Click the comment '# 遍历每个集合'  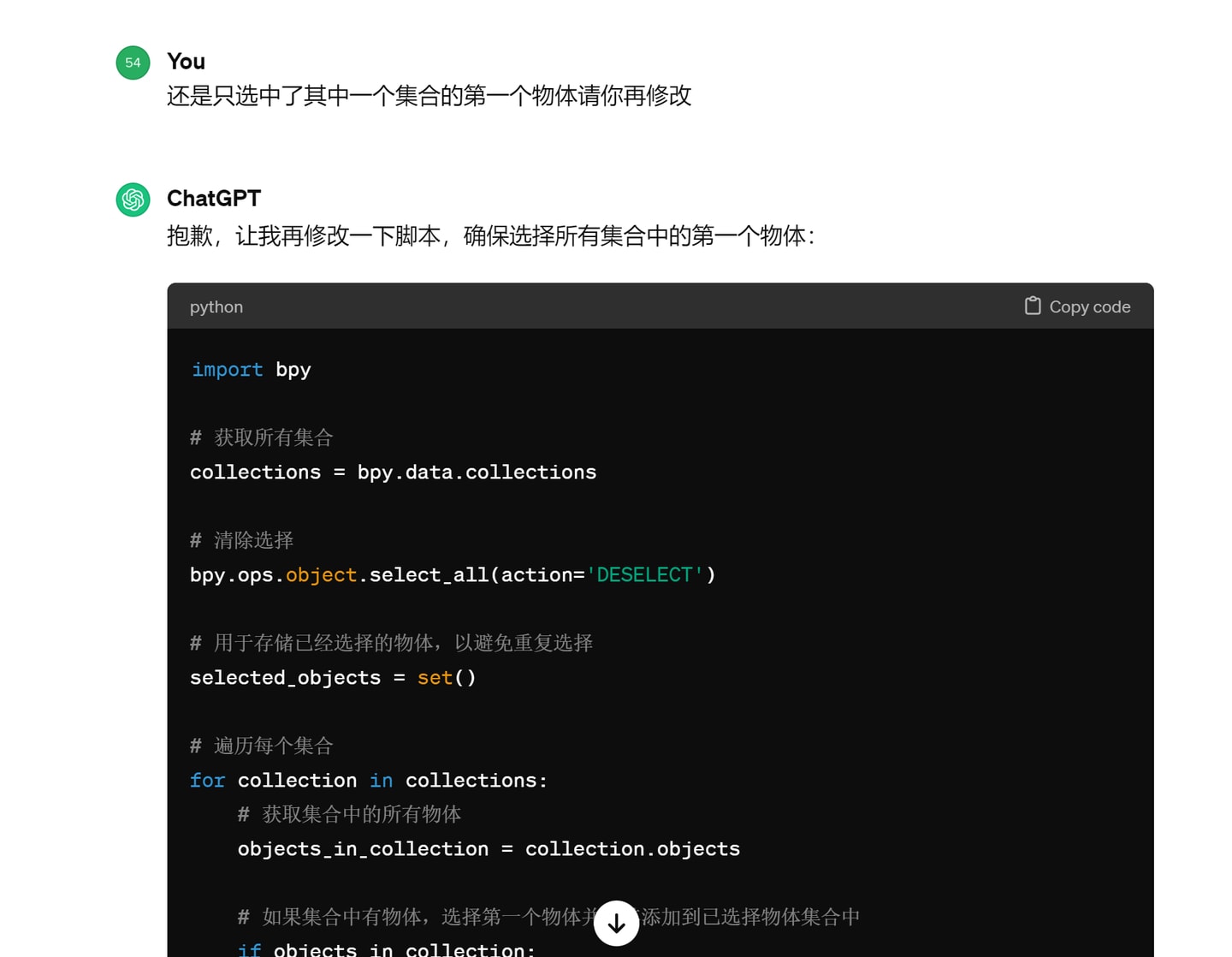[261, 746]
